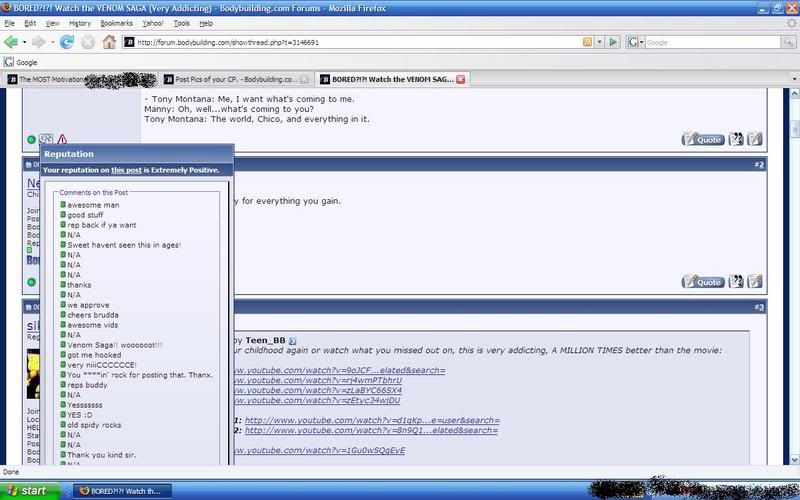Click the report post warning triangle icon

[x=62, y=139]
